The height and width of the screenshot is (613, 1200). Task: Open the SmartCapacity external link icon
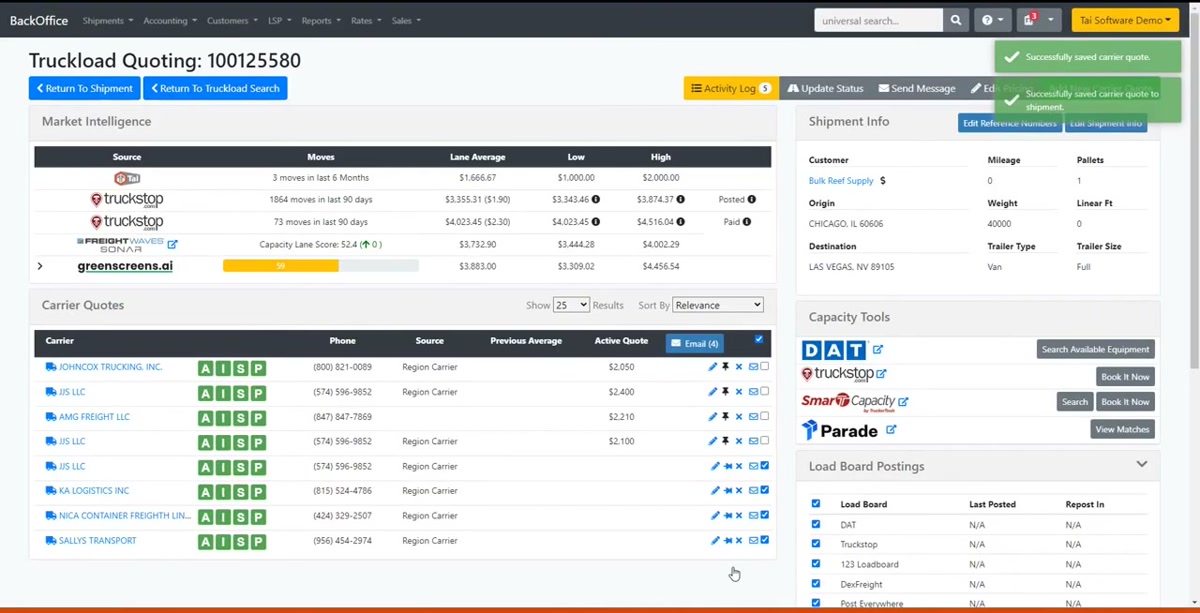(x=903, y=401)
